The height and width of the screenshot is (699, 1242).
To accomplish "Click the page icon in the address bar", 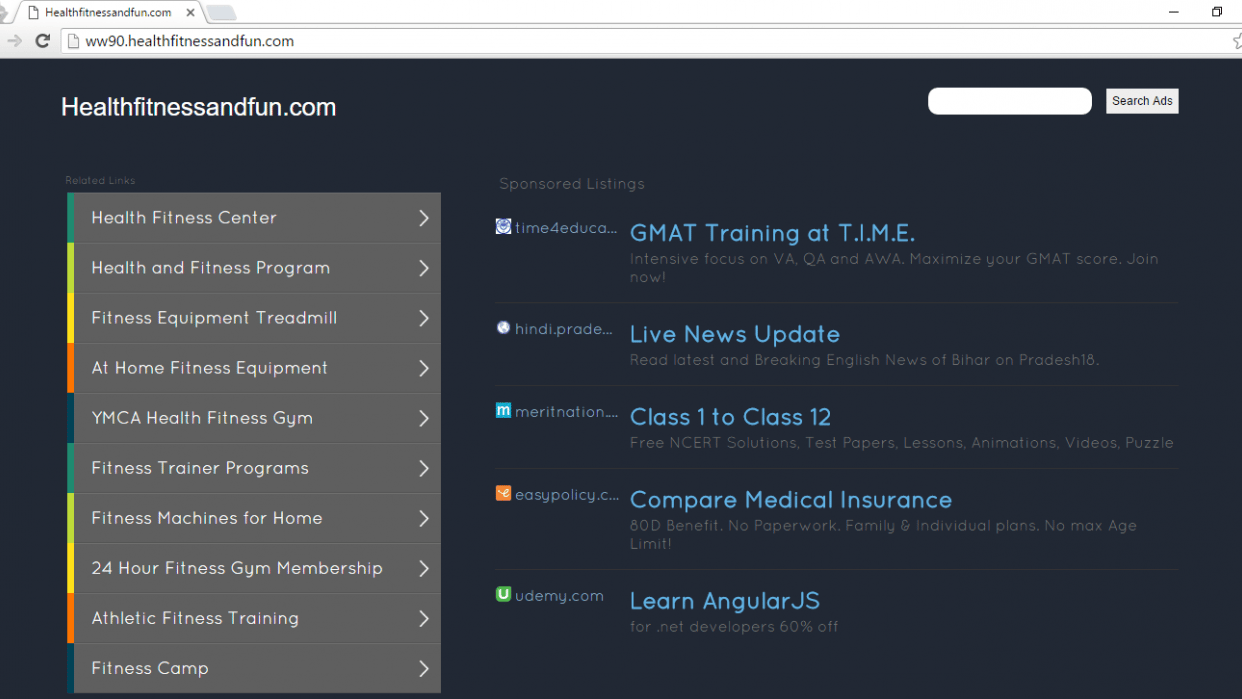I will click(73, 42).
